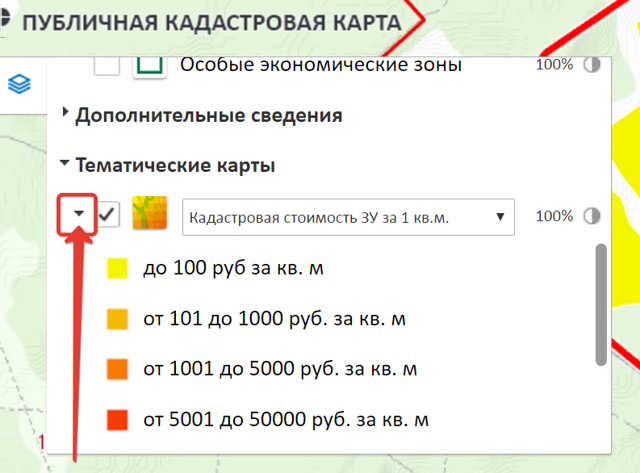640x473 pixels.
Task: Click the legend panel vertical scrollbar
Action: pyautogui.click(x=601, y=305)
